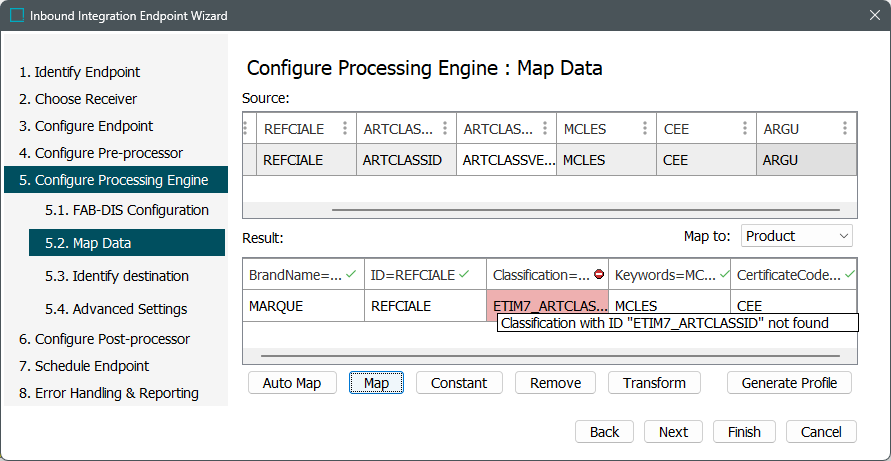Click the green checkmark on BrandName result column
The width and height of the screenshot is (891, 461).
pyautogui.click(x=353, y=274)
